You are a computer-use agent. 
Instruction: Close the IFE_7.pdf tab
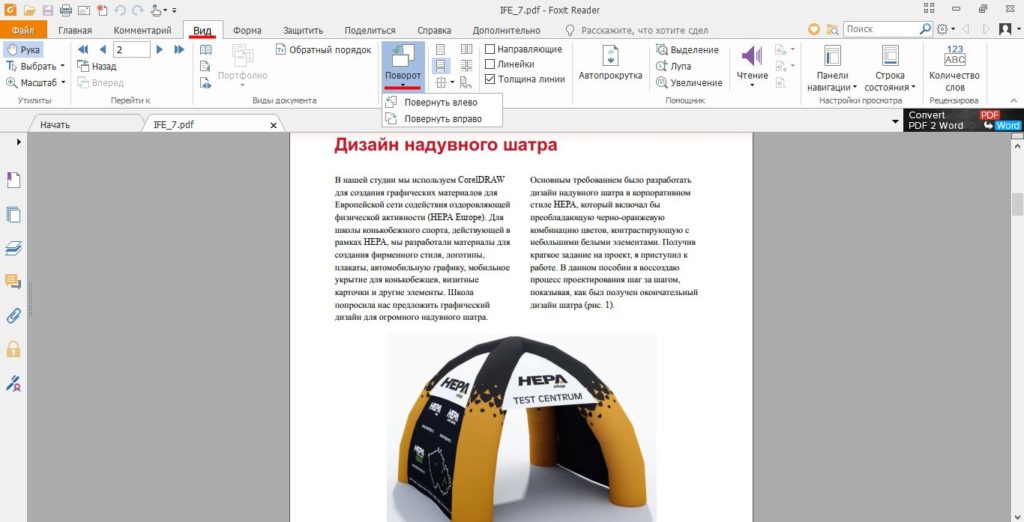click(x=274, y=125)
